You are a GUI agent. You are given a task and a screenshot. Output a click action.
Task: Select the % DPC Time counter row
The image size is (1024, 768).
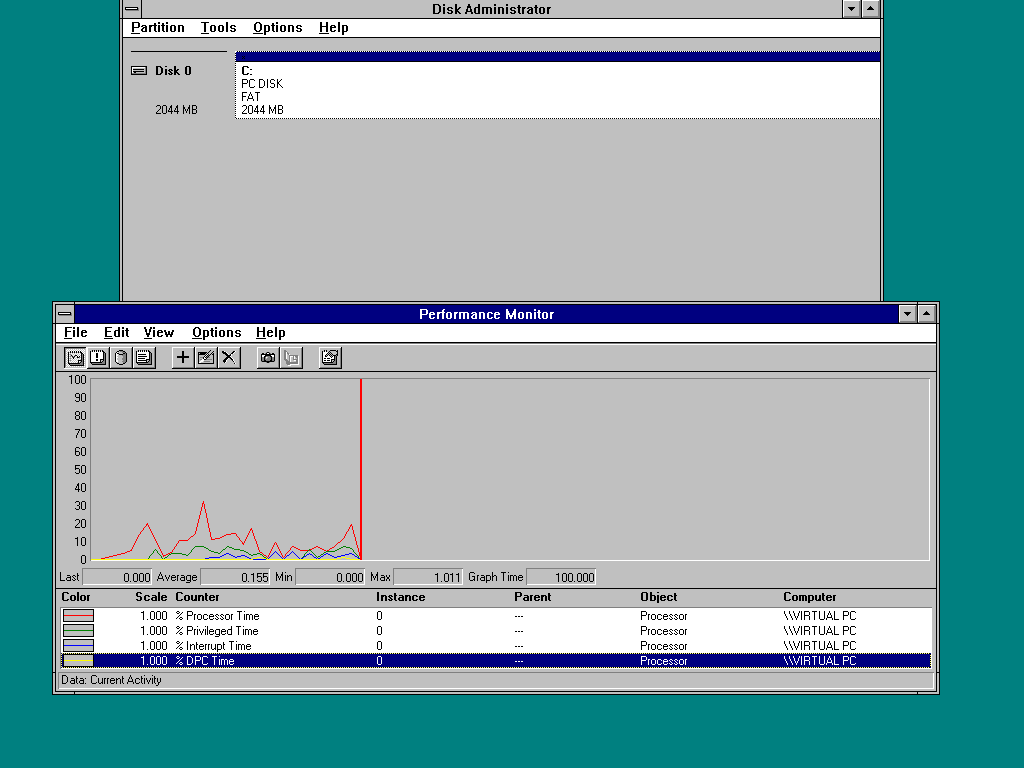(x=496, y=660)
